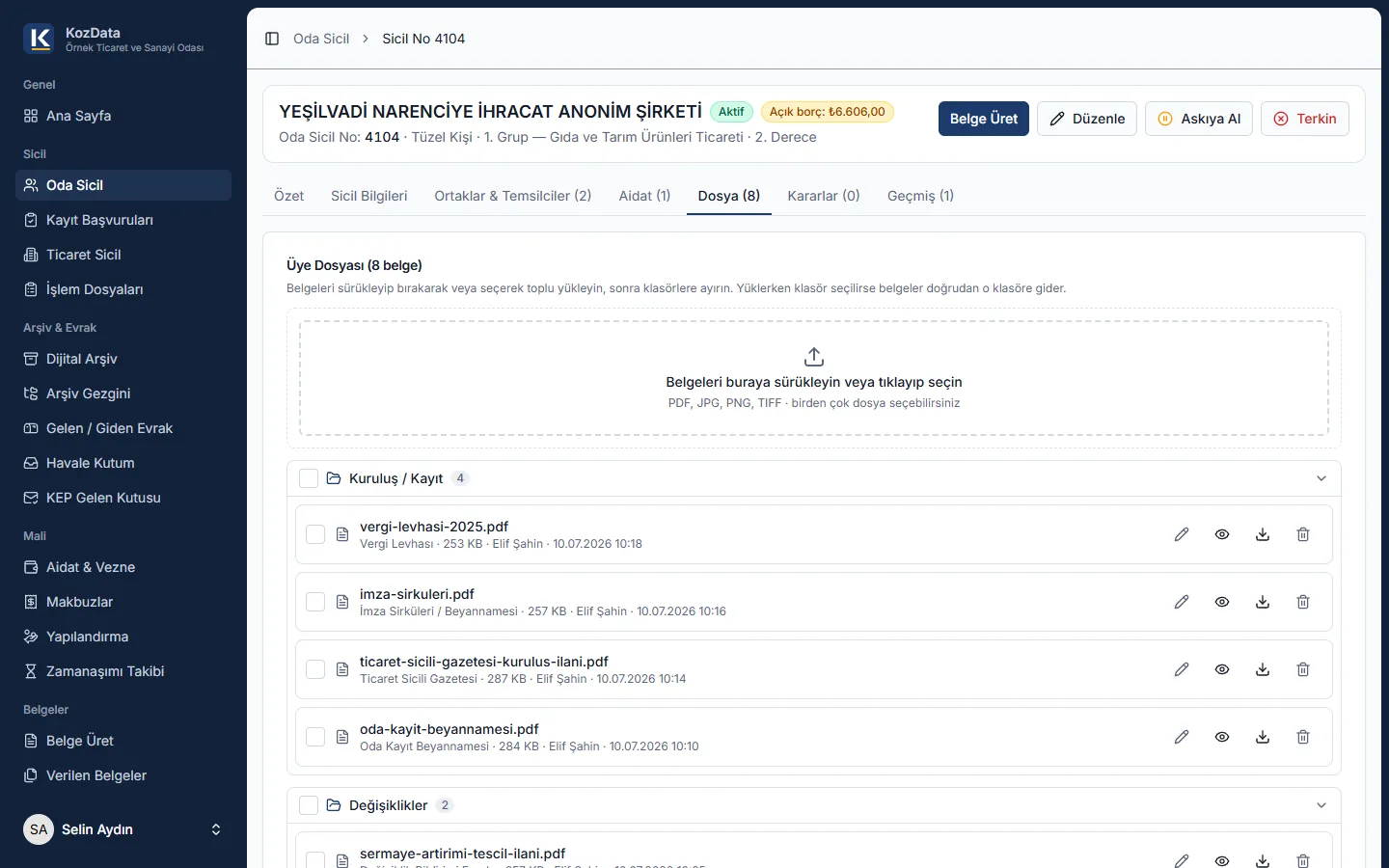The image size is (1389, 868).
Task: Preview oda-kayit-beyannamesi.pdf with eye icon
Action: point(1222,737)
